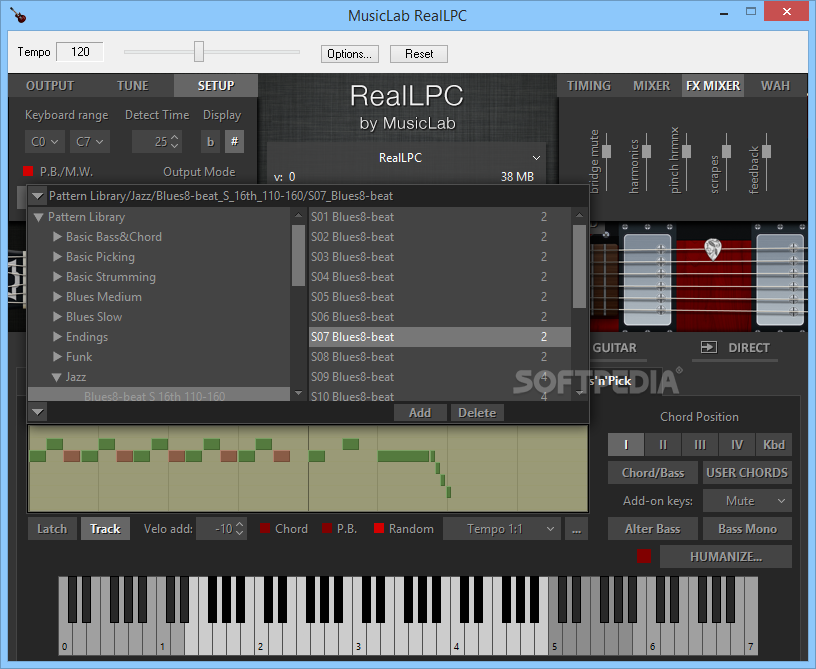Select the S03 Blues8-beat pattern
The image size is (816, 669).
pyautogui.click(x=440, y=257)
